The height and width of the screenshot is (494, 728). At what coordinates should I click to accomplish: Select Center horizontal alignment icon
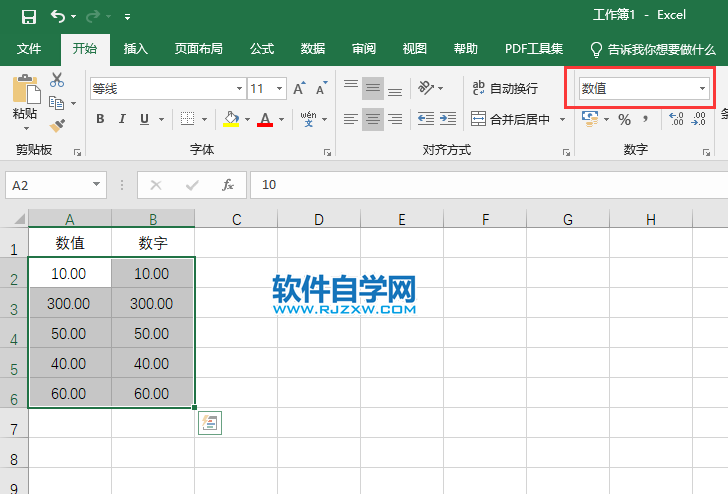click(x=373, y=119)
